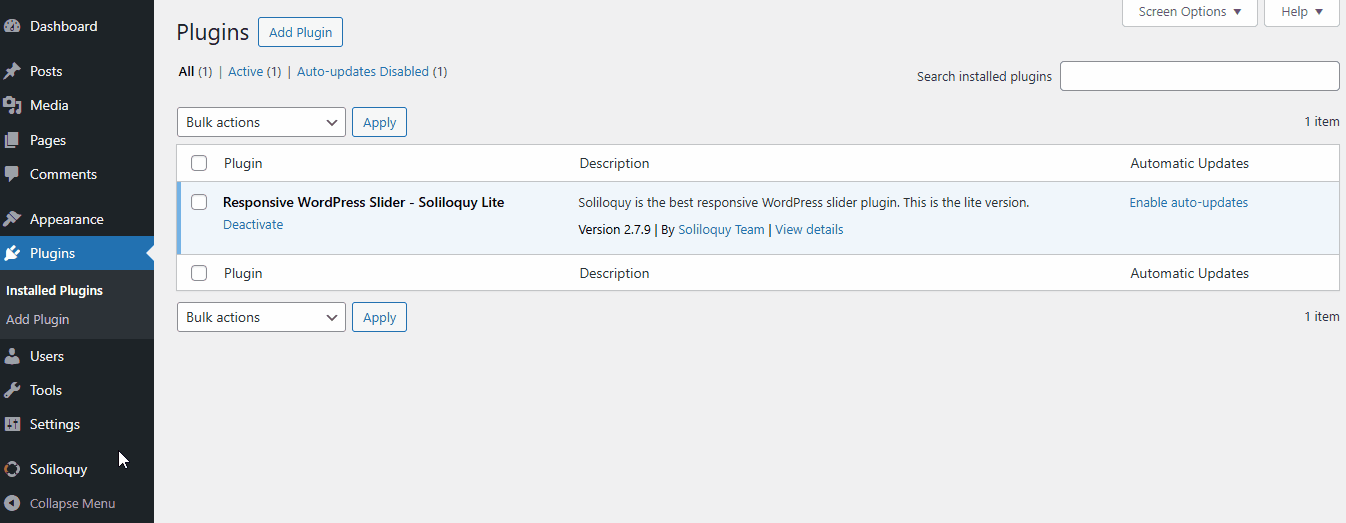Open the bottom Bulk actions dropdown
This screenshot has width=1346, height=523.
[261, 317]
